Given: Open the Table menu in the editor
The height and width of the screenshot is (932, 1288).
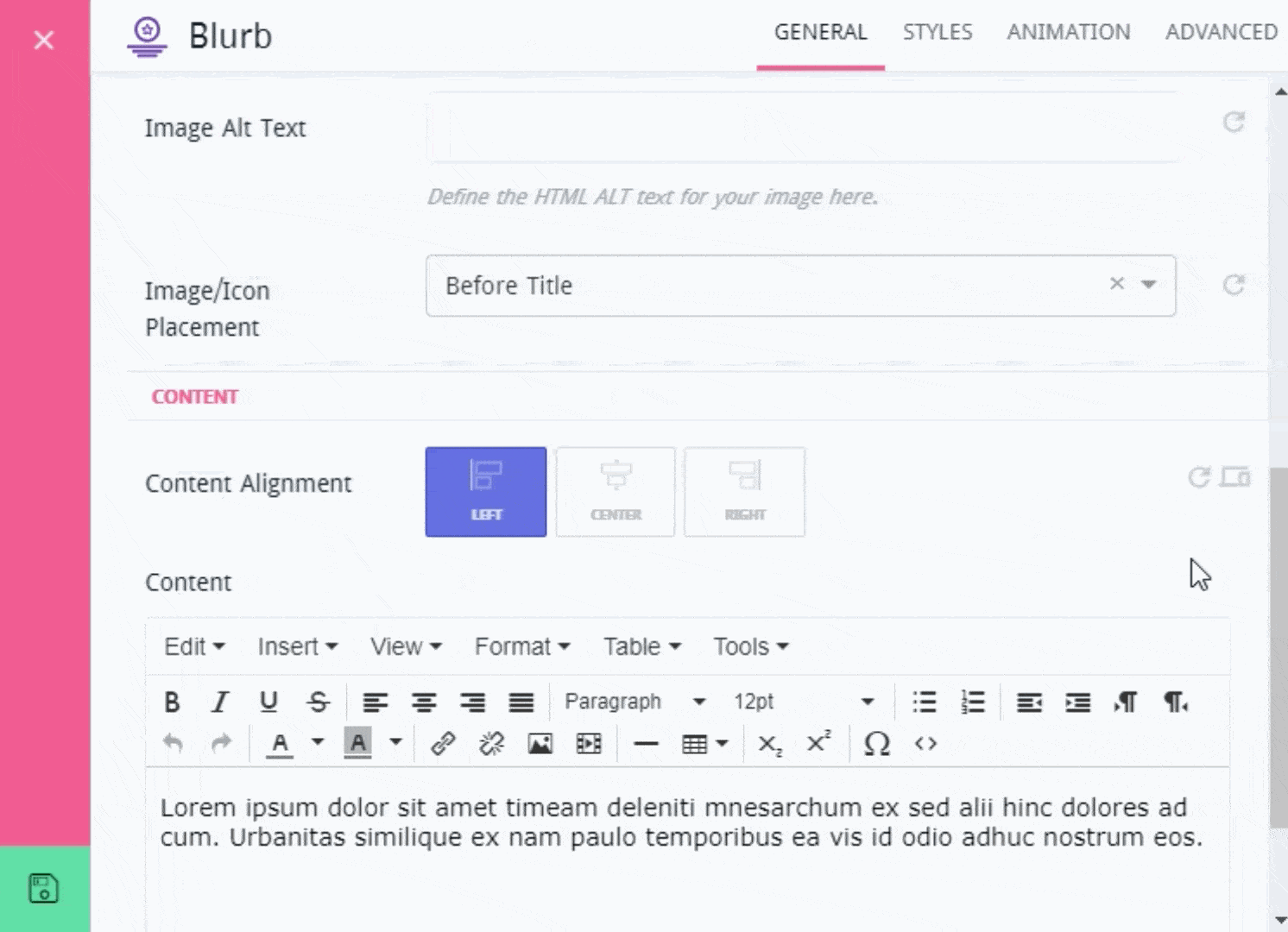Looking at the screenshot, I should pyautogui.click(x=640, y=645).
